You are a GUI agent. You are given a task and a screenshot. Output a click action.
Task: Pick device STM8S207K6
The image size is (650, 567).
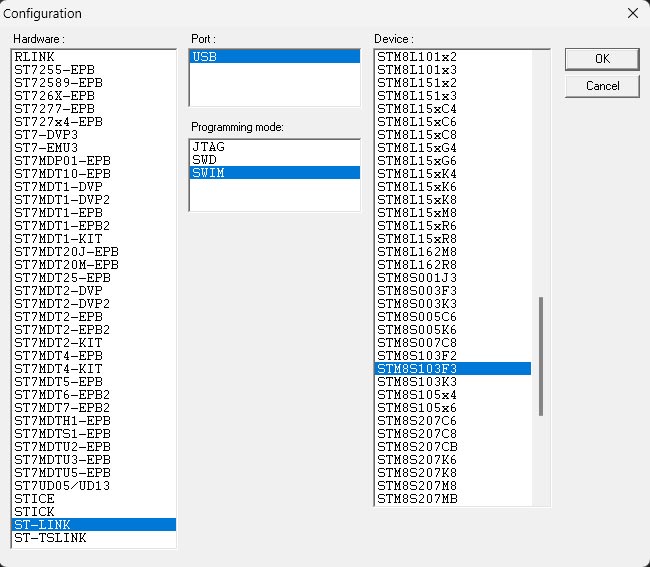coord(453,460)
